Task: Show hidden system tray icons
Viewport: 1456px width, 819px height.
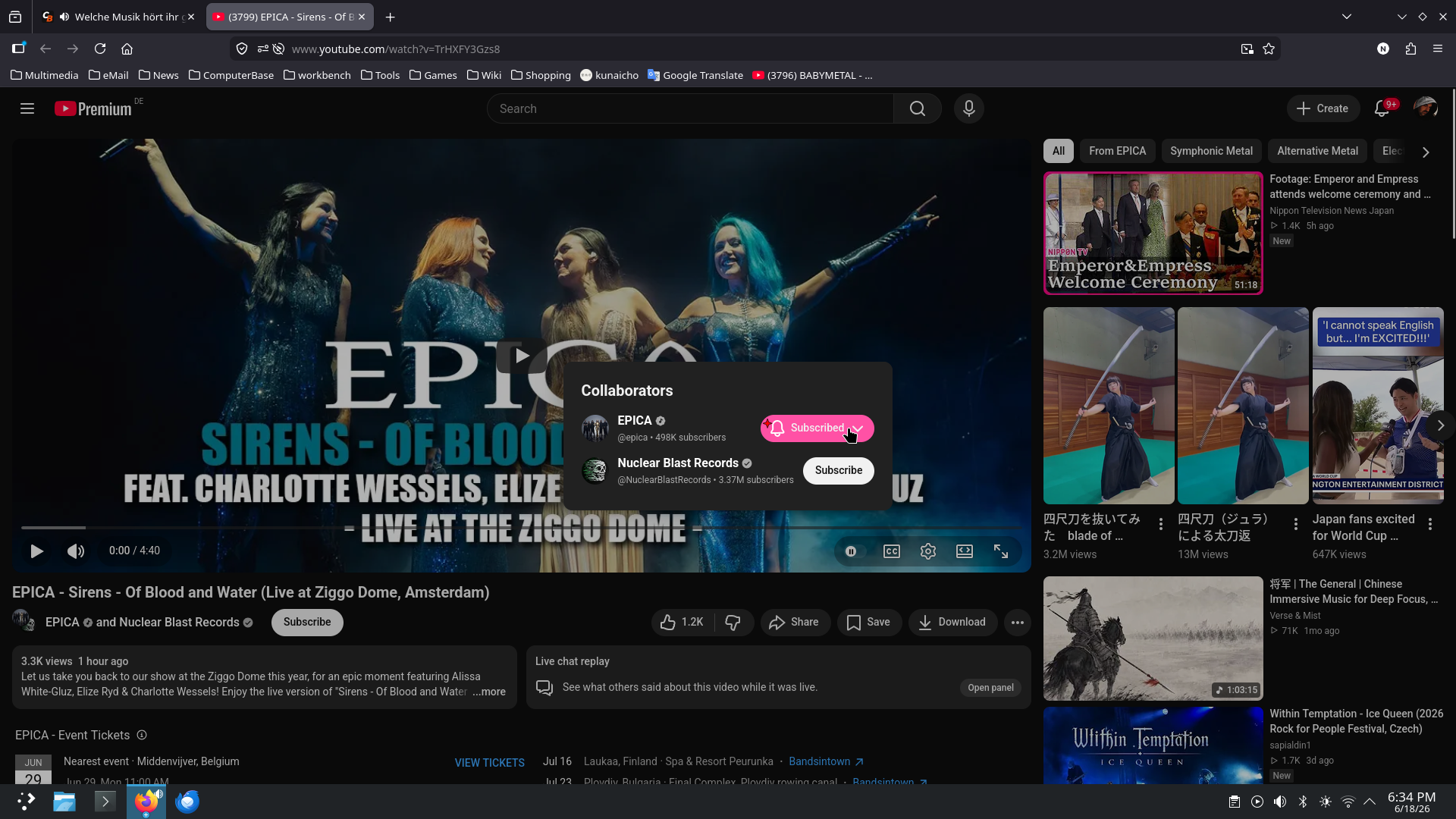Action: 1370,802
